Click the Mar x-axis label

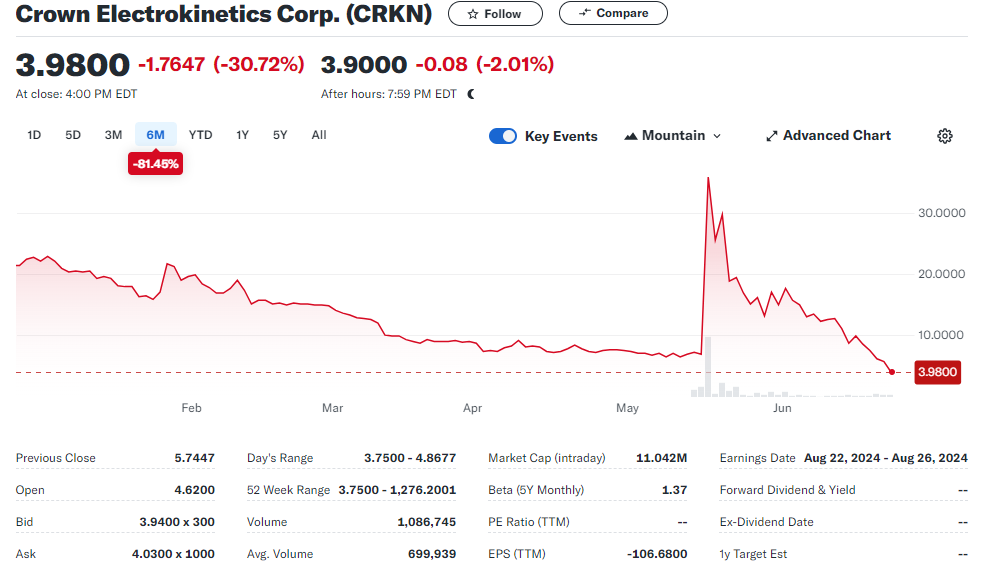pos(333,408)
